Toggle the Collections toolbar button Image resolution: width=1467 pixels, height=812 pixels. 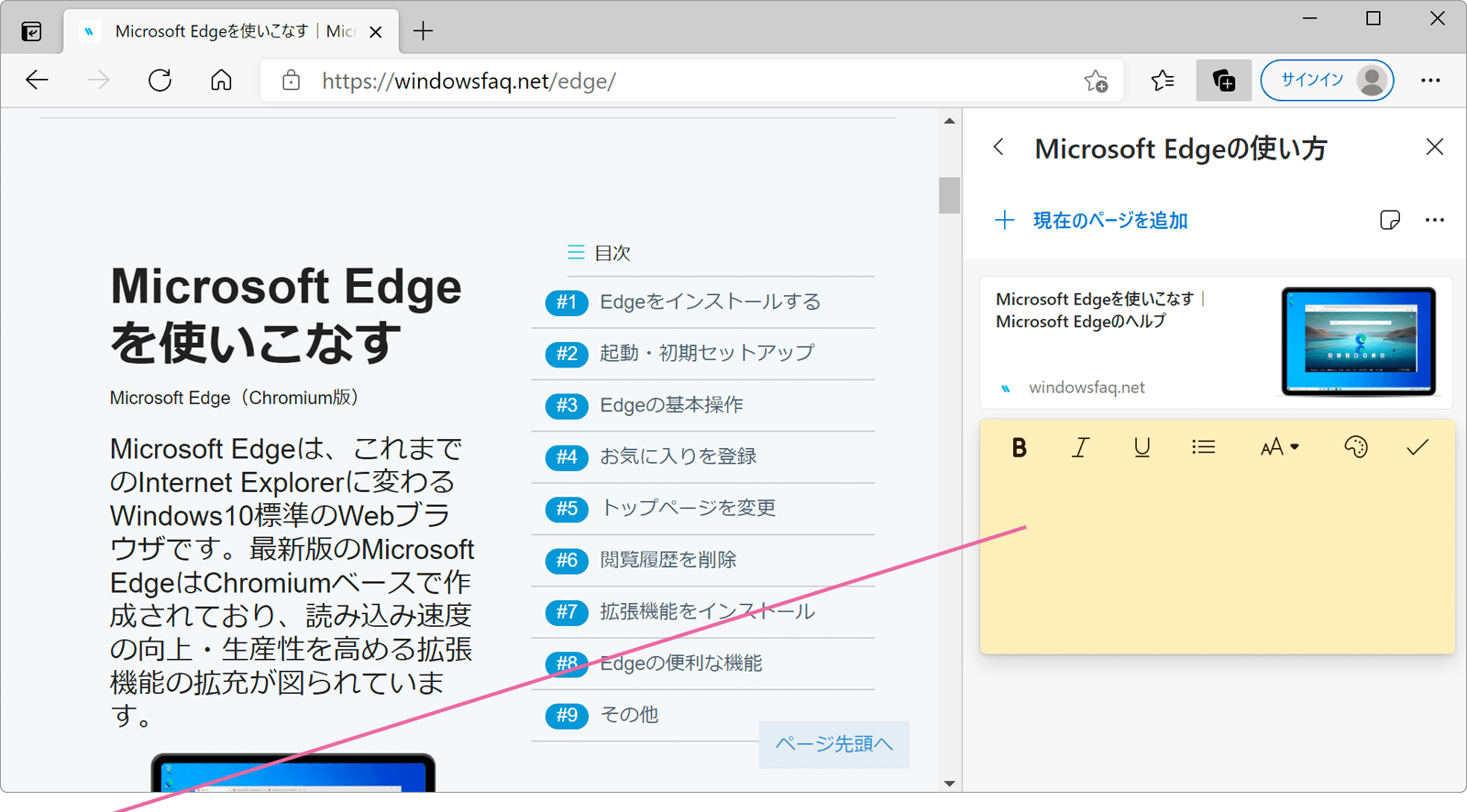tap(1223, 81)
